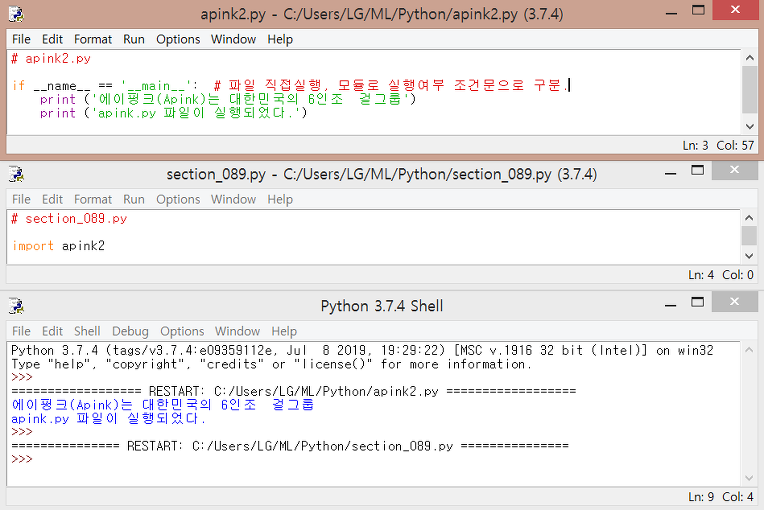
Task: Click scroll-up arrow in section_089.py editor
Action: point(749,217)
